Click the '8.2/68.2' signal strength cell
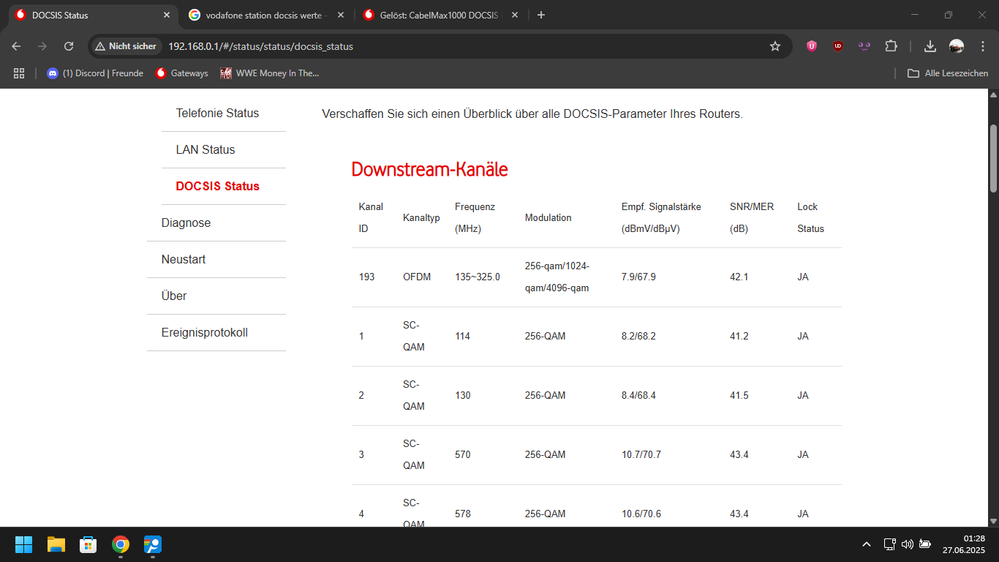Viewport: 999px width, 562px height. click(638, 336)
